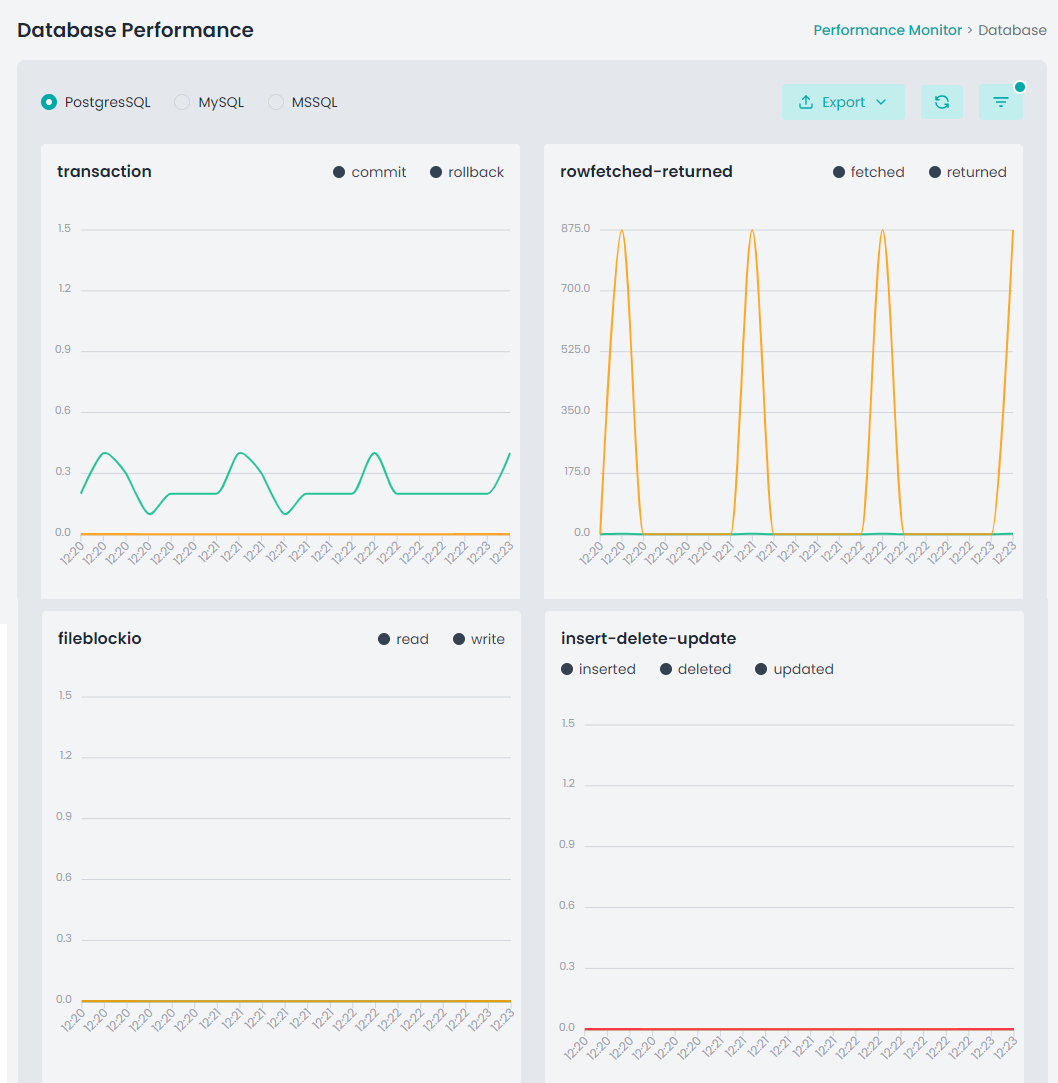Click the insert-delete-update chart title

click(x=648, y=638)
